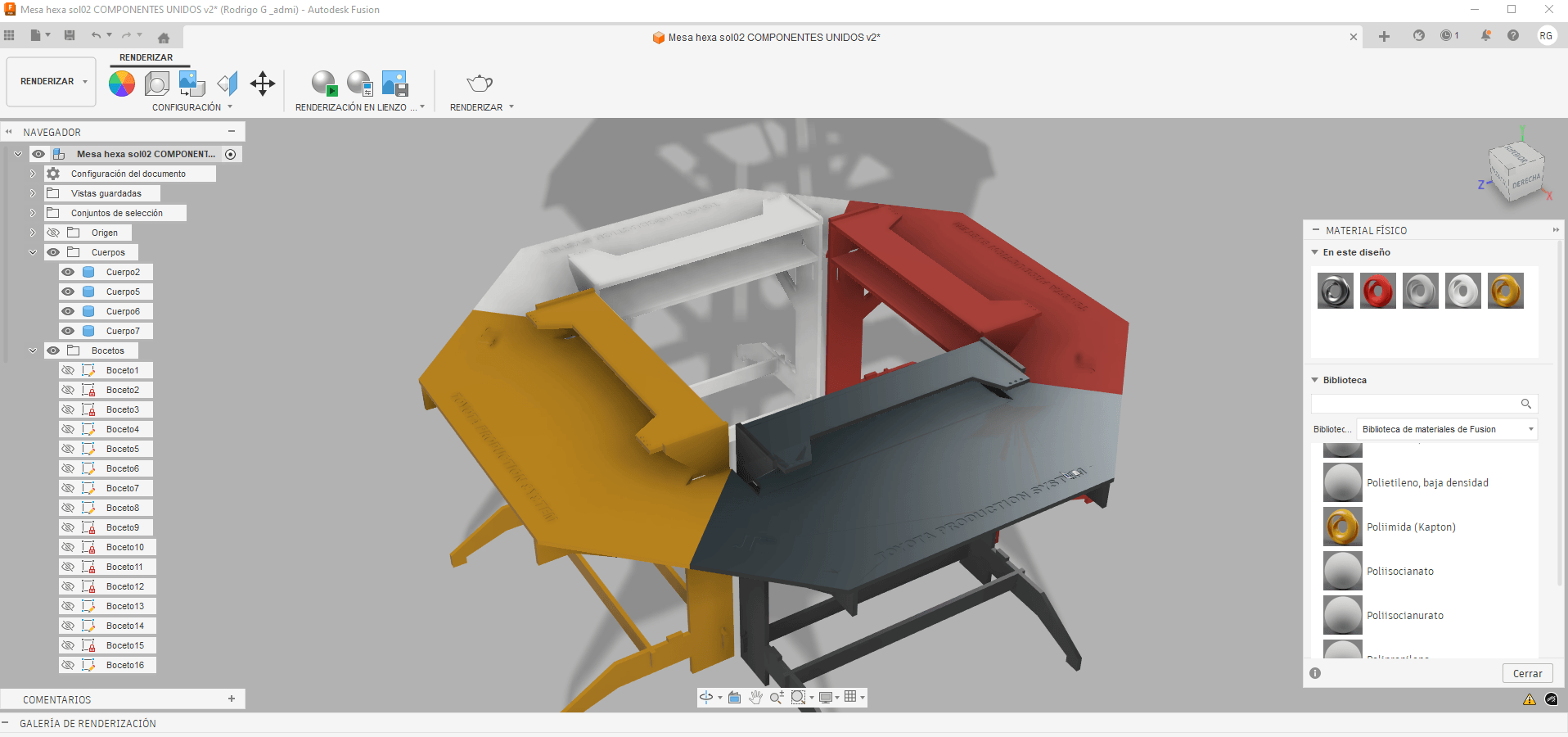Undo the last action
The width and height of the screenshot is (1568, 737).
[x=97, y=35]
